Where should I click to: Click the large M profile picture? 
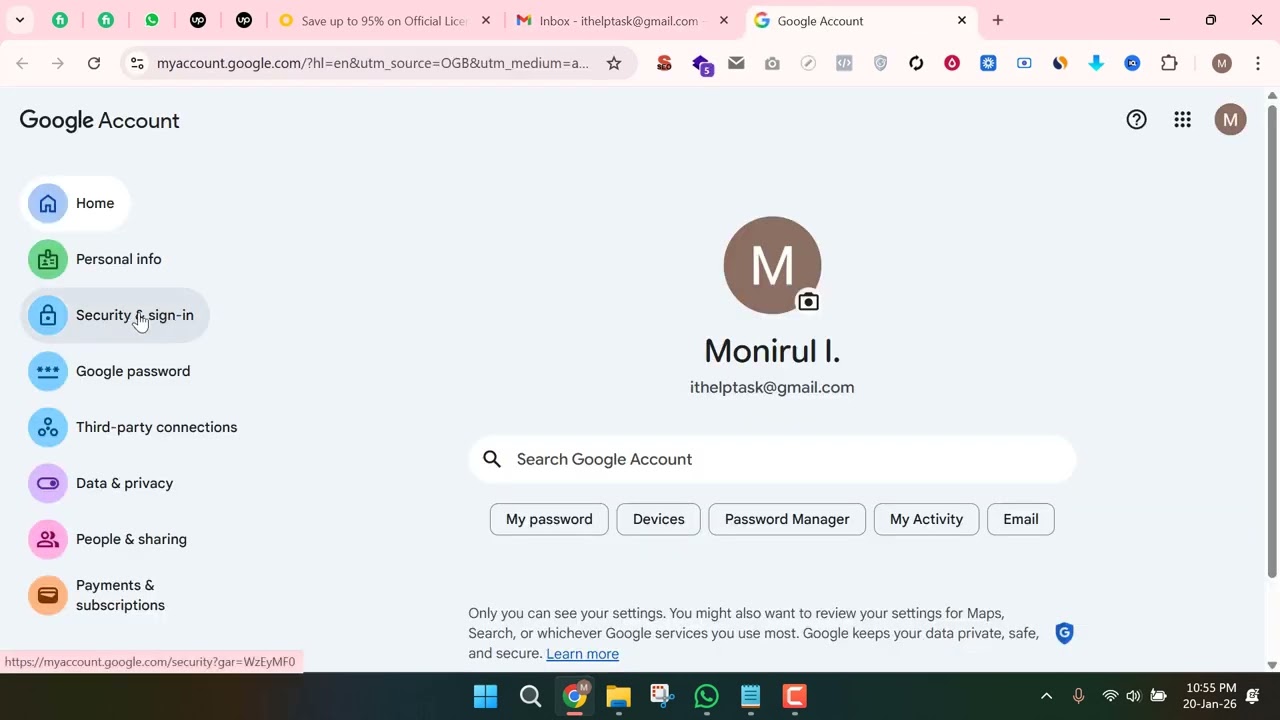tap(772, 265)
